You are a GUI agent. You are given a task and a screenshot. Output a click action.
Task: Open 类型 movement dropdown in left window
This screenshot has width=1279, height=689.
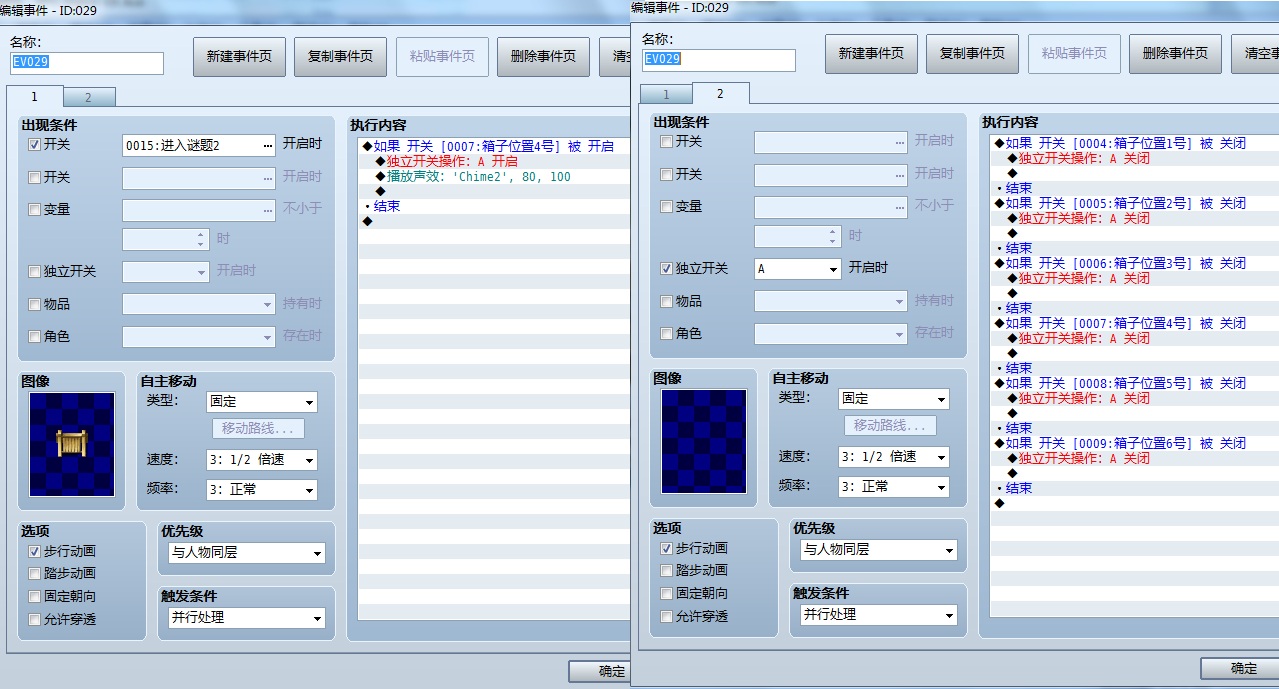[x=262, y=402]
